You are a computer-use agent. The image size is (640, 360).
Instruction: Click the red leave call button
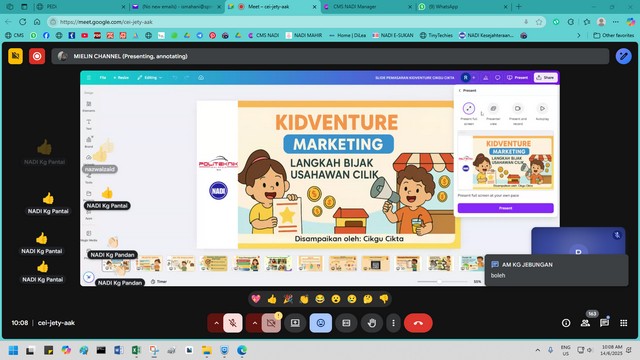[x=418, y=323]
